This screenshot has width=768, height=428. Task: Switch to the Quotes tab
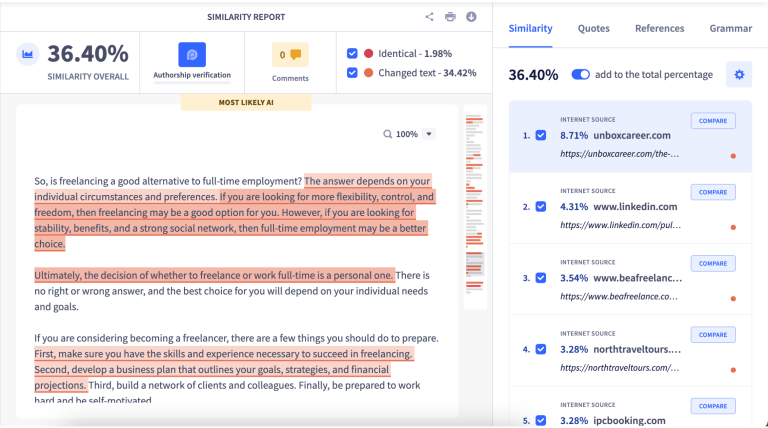(x=593, y=28)
